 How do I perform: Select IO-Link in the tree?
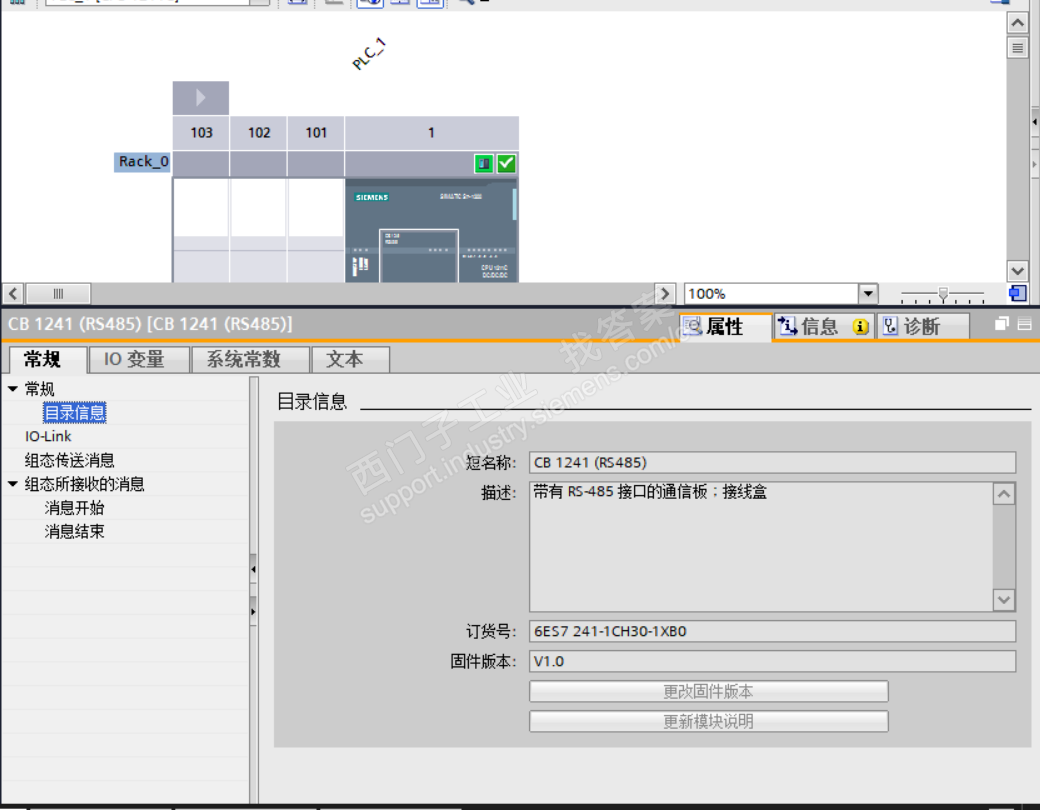(48, 437)
